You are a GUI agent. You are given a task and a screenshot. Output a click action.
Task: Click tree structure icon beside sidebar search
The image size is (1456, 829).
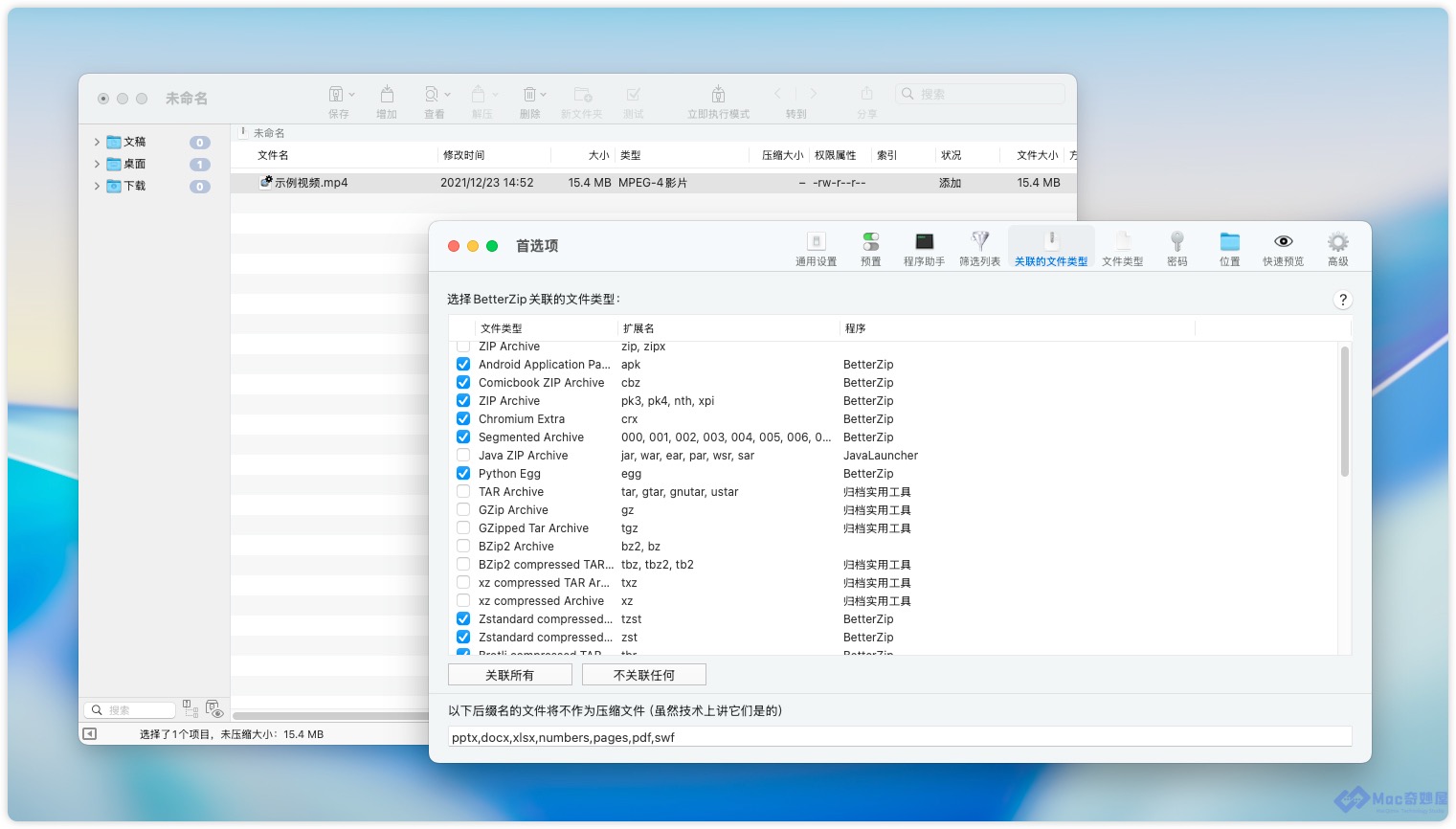pos(190,708)
